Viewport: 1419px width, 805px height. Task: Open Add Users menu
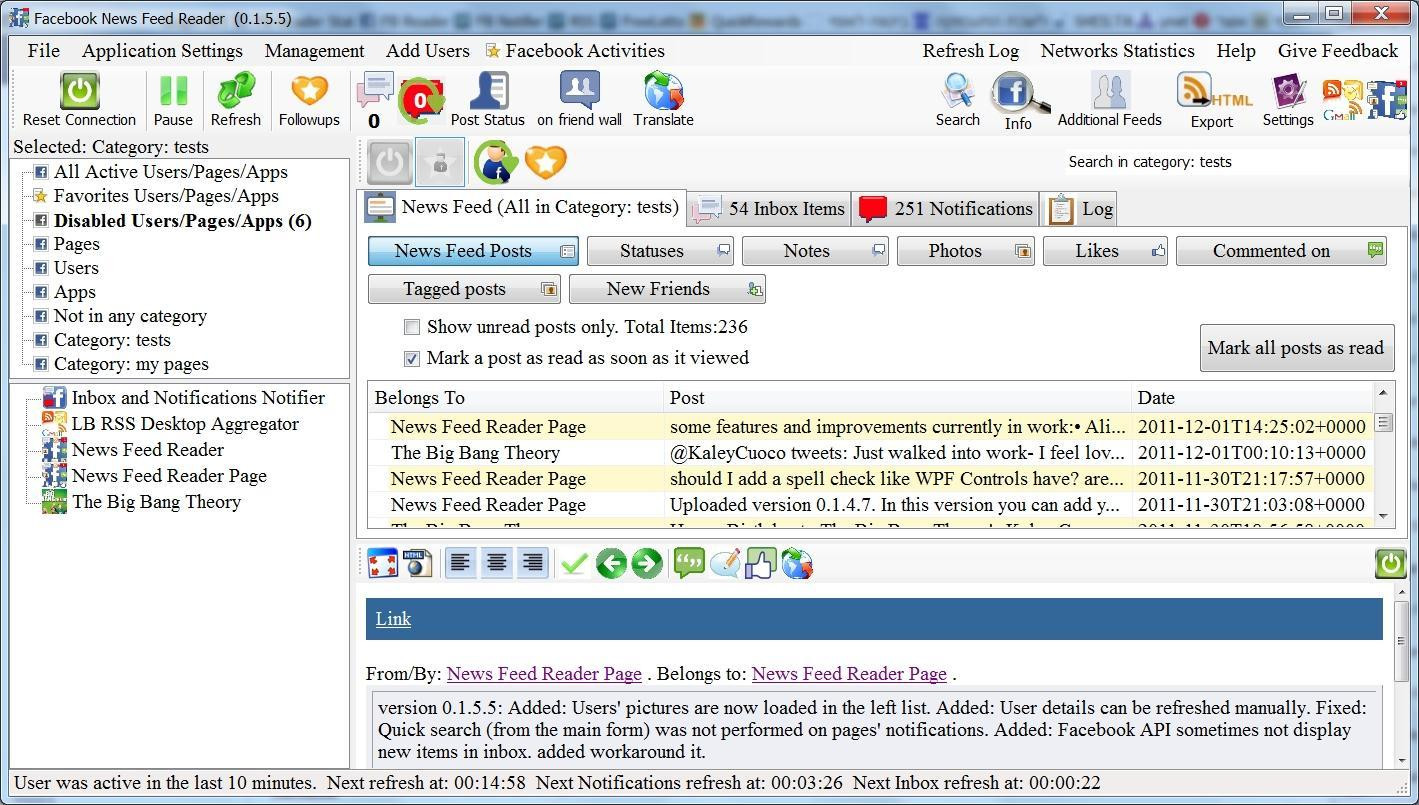click(428, 50)
